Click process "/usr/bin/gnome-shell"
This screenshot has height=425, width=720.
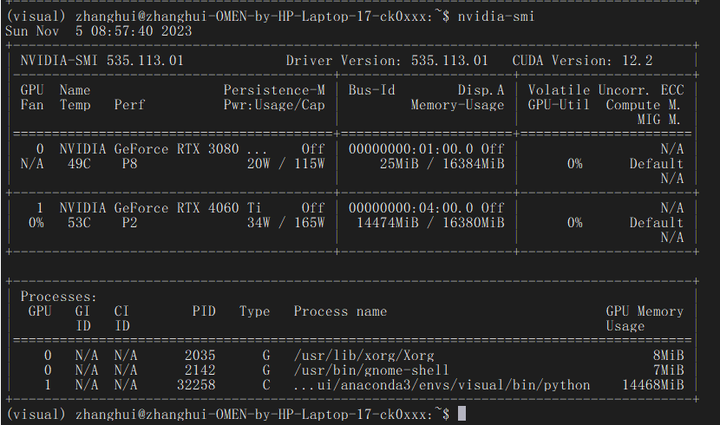[371, 370]
